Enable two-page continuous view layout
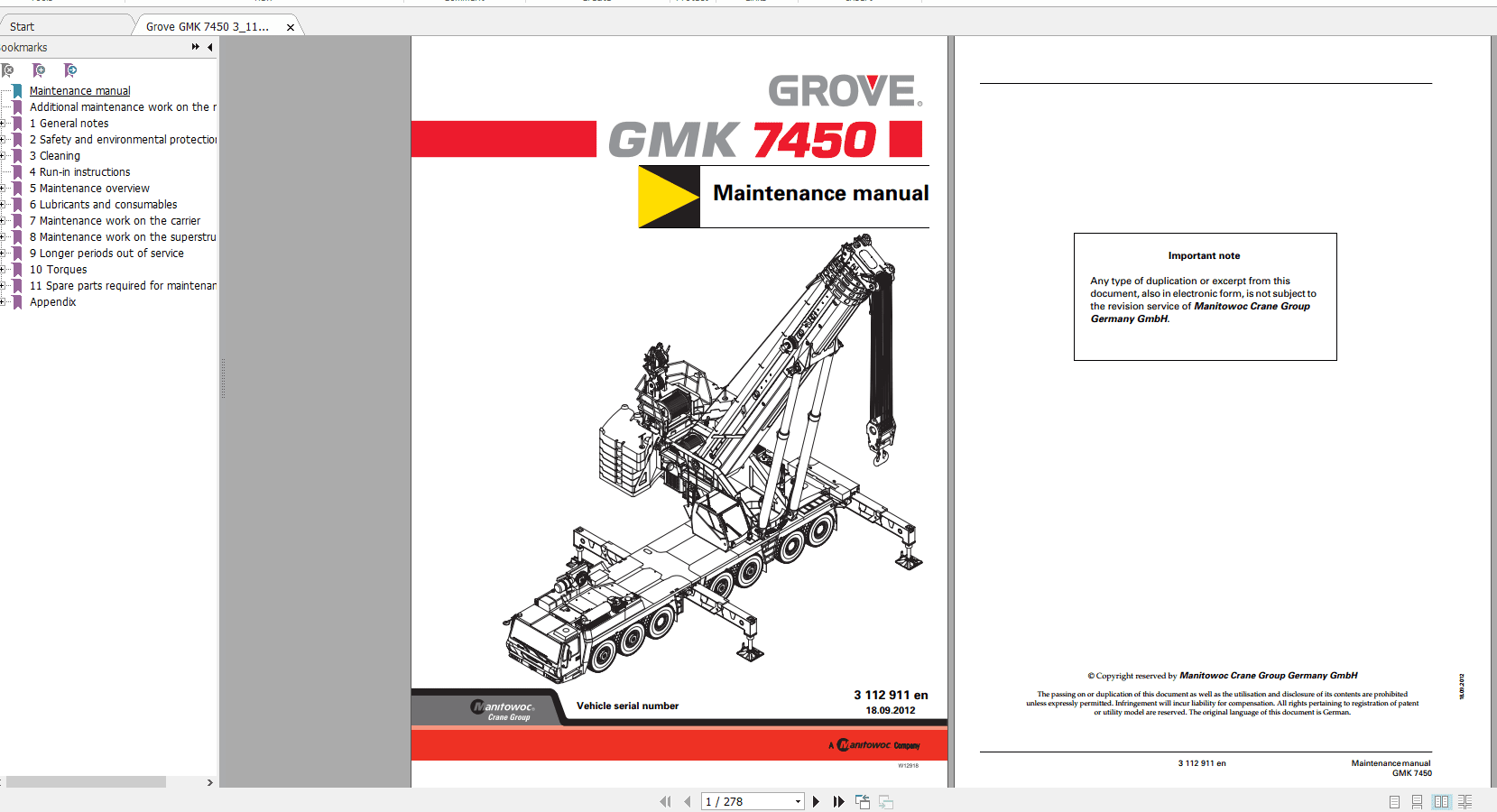The height and width of the screenshot is (812, 1497). [x=1465, y=801]
